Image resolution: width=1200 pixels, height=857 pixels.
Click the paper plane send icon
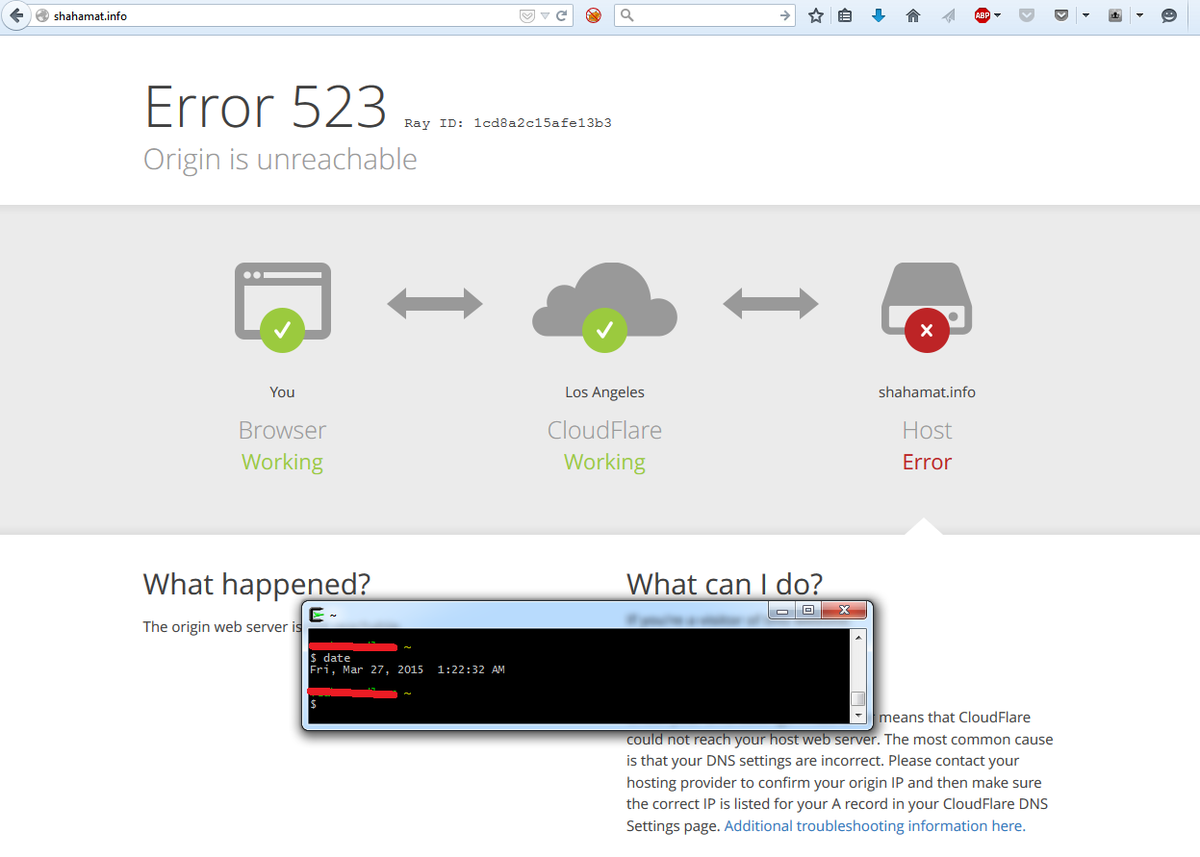click(948, 16)
